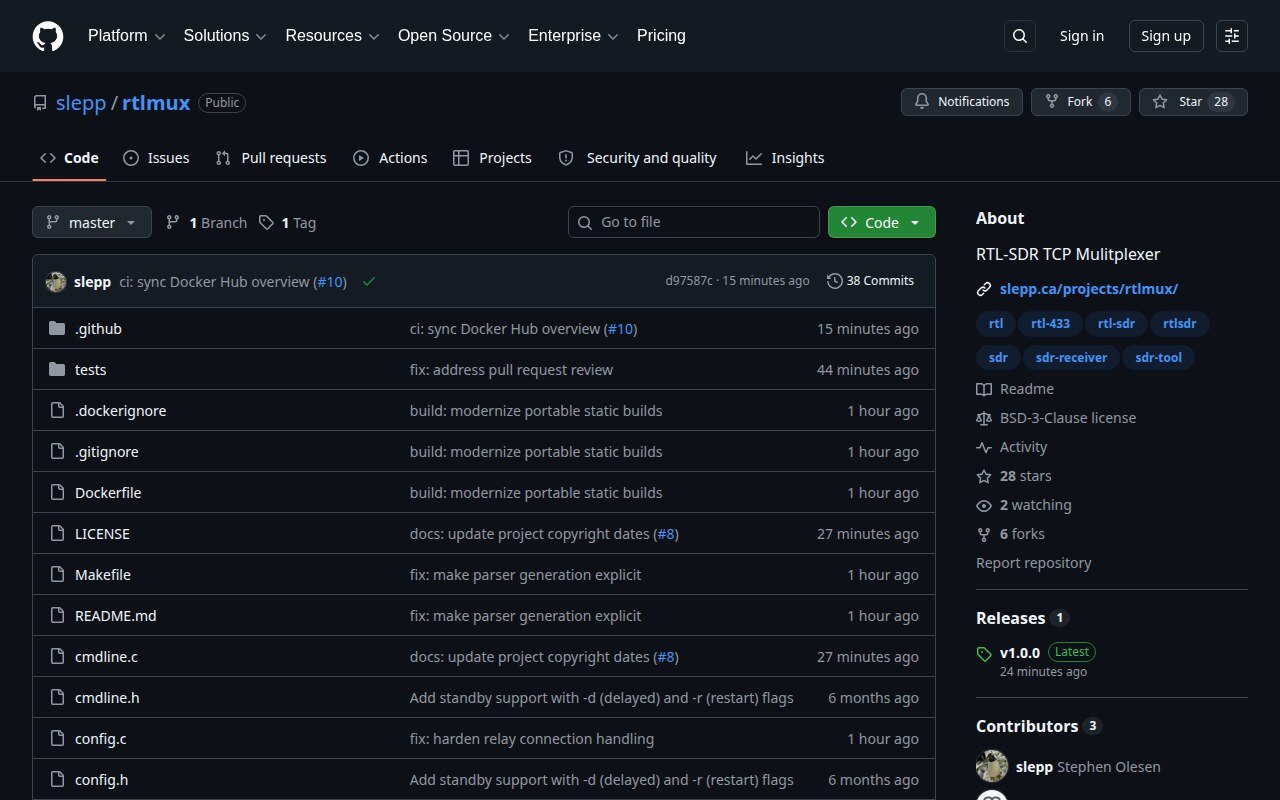1280x800 pixels.
Task: Open Security and quality tab
Action: (x=637, y=158)
